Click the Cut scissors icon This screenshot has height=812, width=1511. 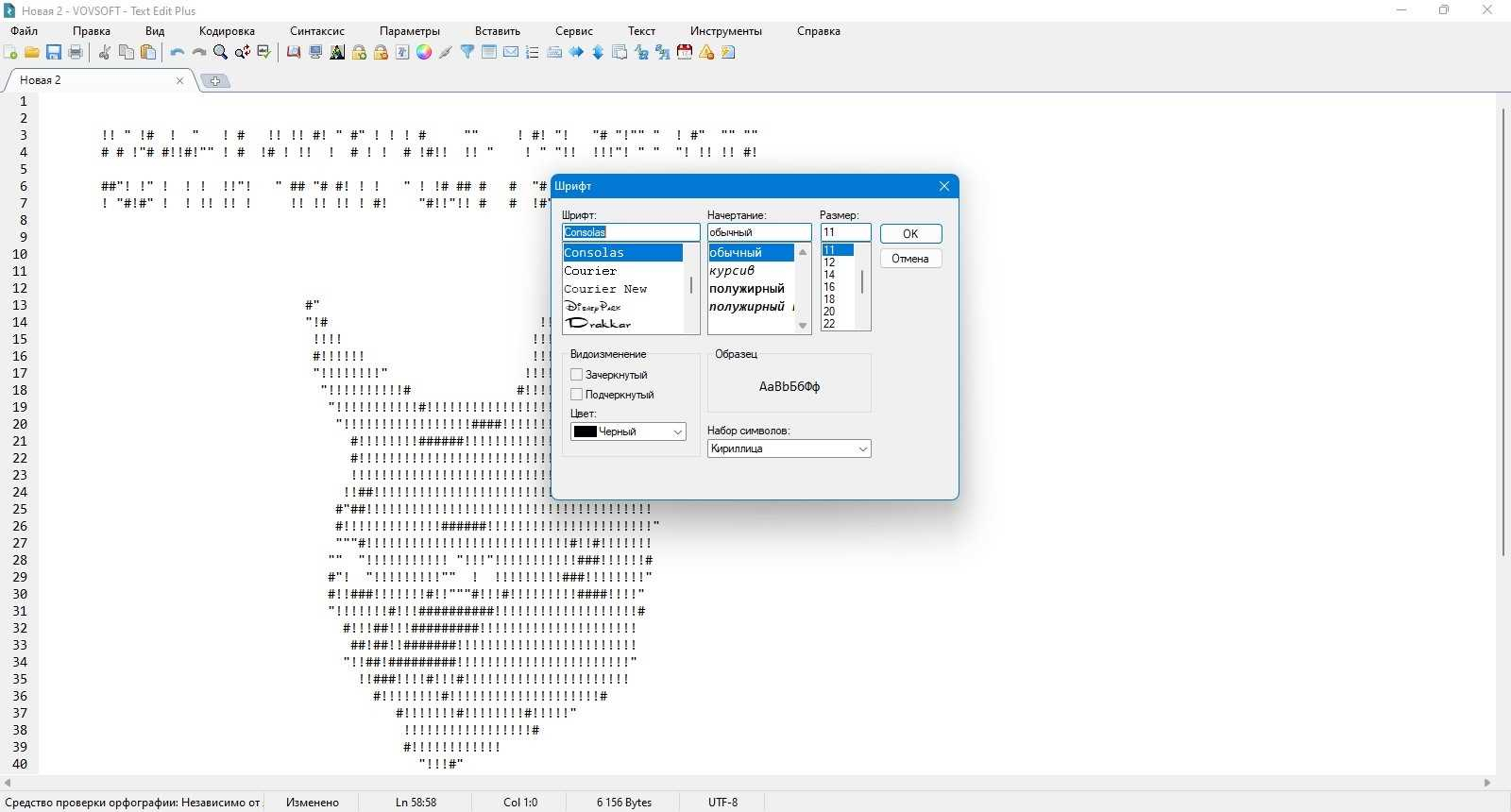click(x=105, y=53)
